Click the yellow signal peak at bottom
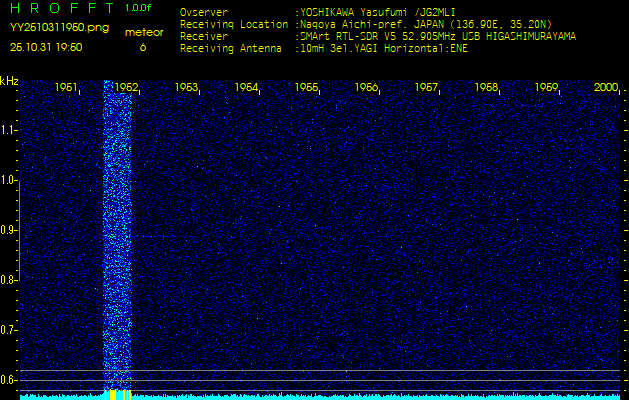629x400 pixels. (118, 395)
